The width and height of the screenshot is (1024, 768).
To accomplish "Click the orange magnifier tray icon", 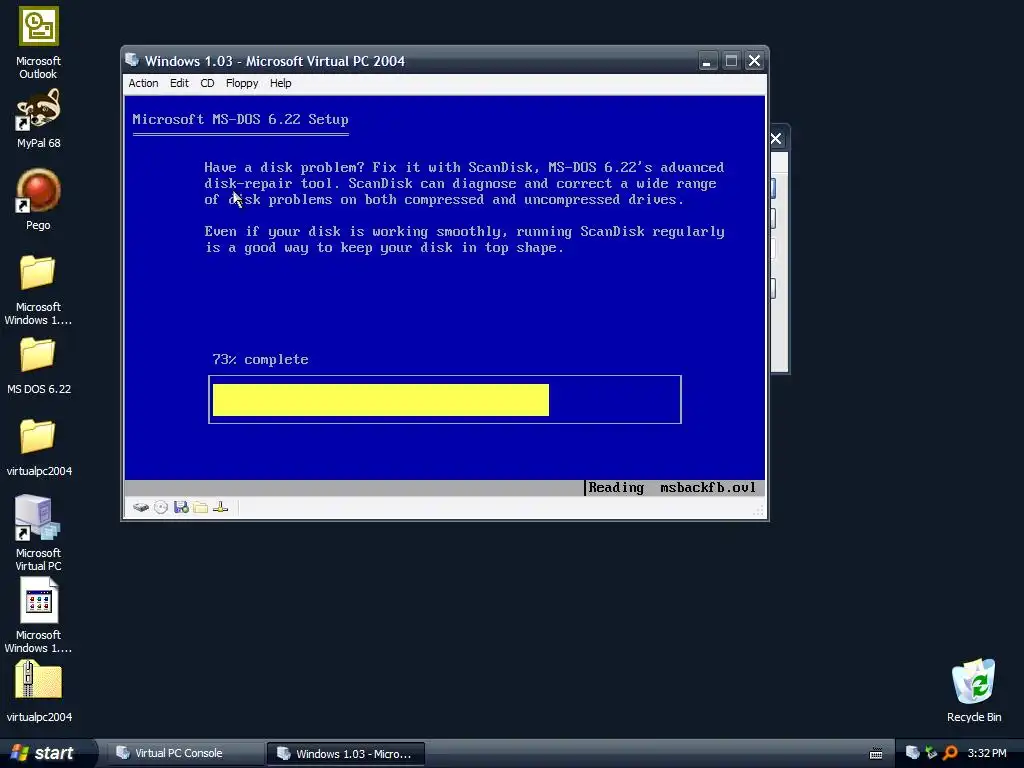I will [950, 753].
